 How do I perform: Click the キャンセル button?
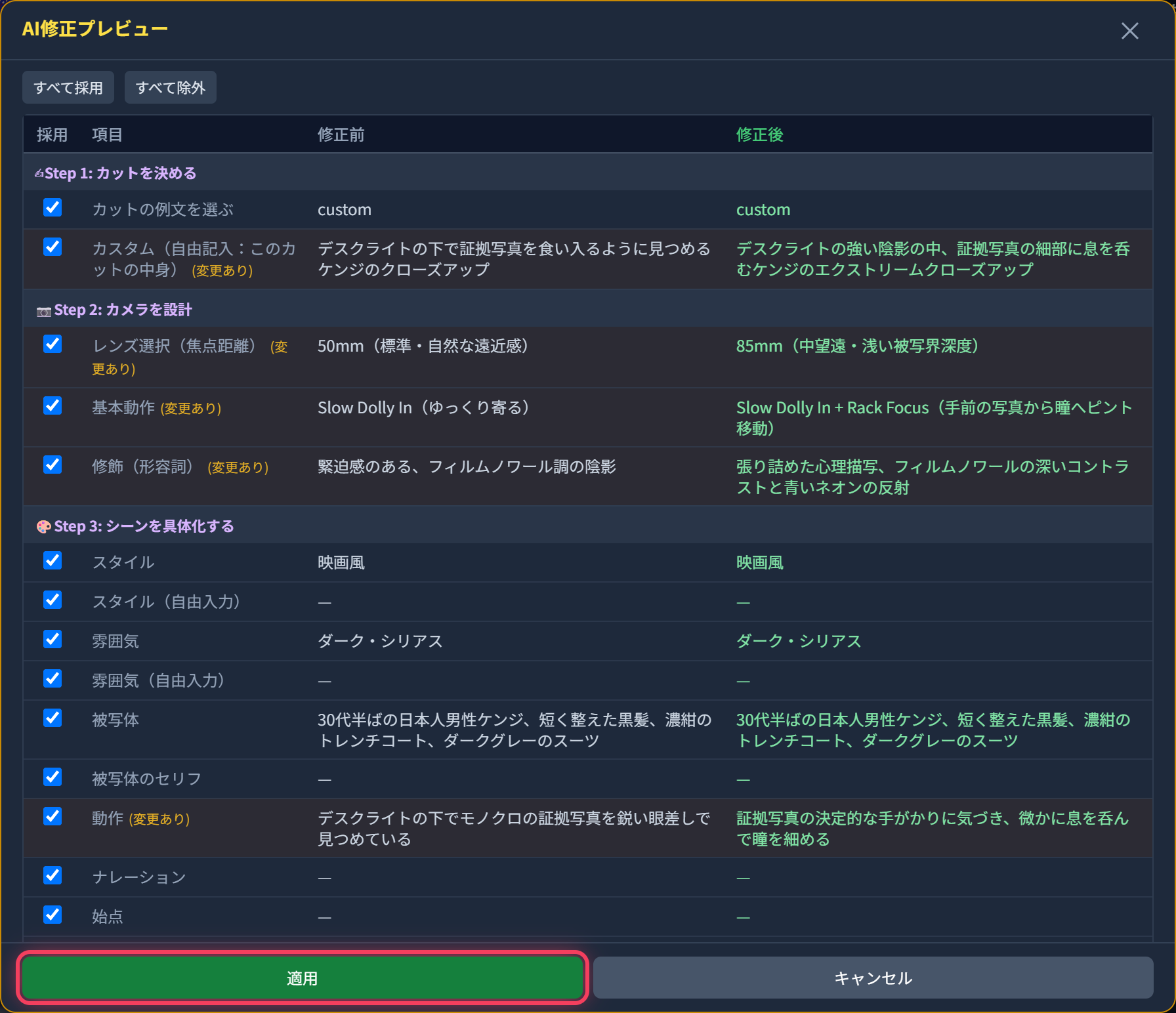[x=873, y=978]
